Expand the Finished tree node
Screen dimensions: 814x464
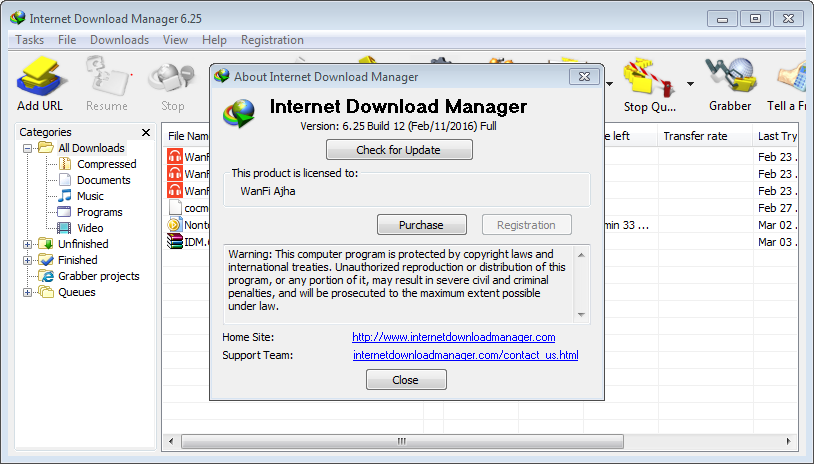[28, 260]
